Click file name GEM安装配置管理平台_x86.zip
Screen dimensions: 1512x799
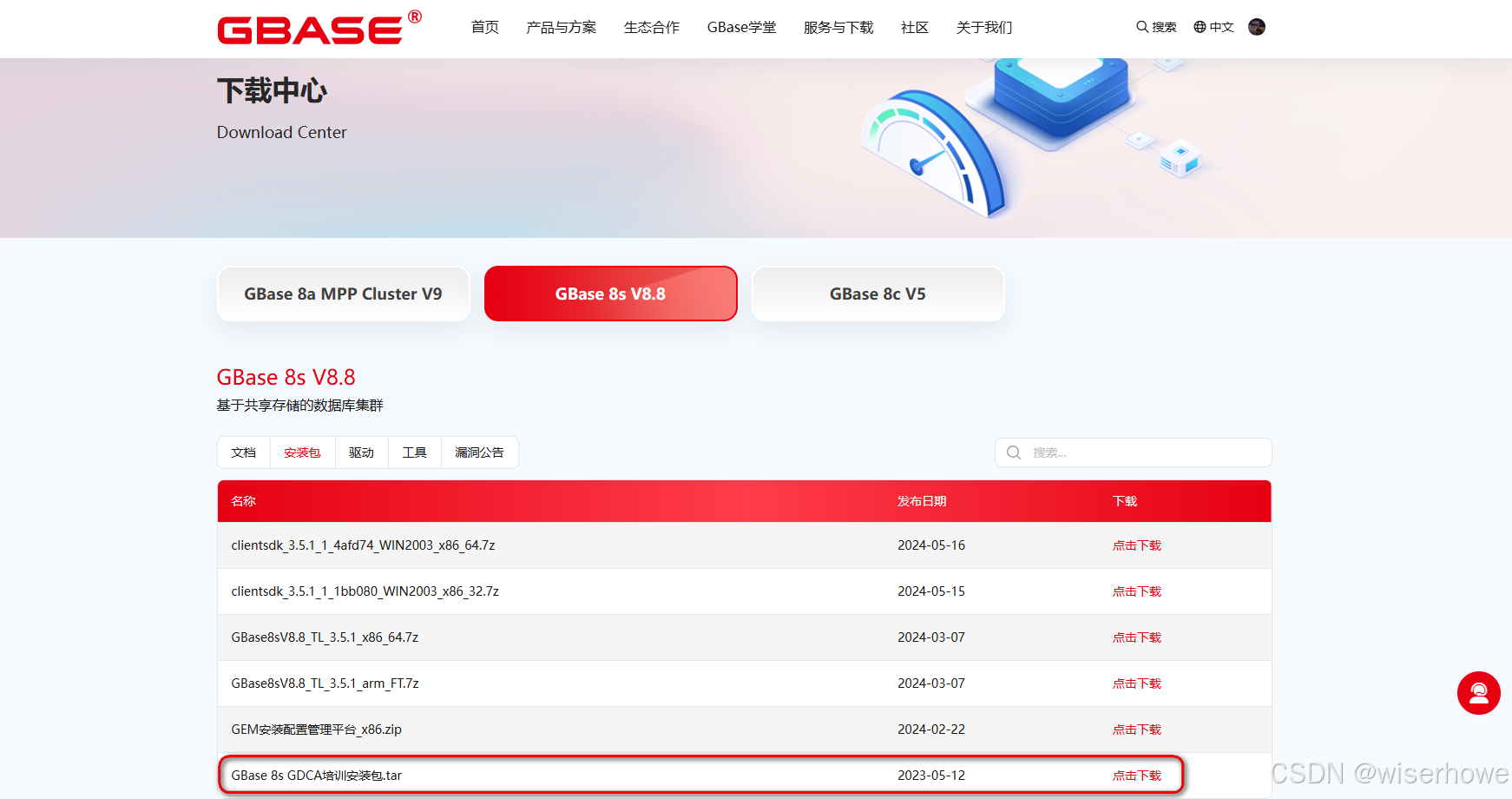pos(316,730)
